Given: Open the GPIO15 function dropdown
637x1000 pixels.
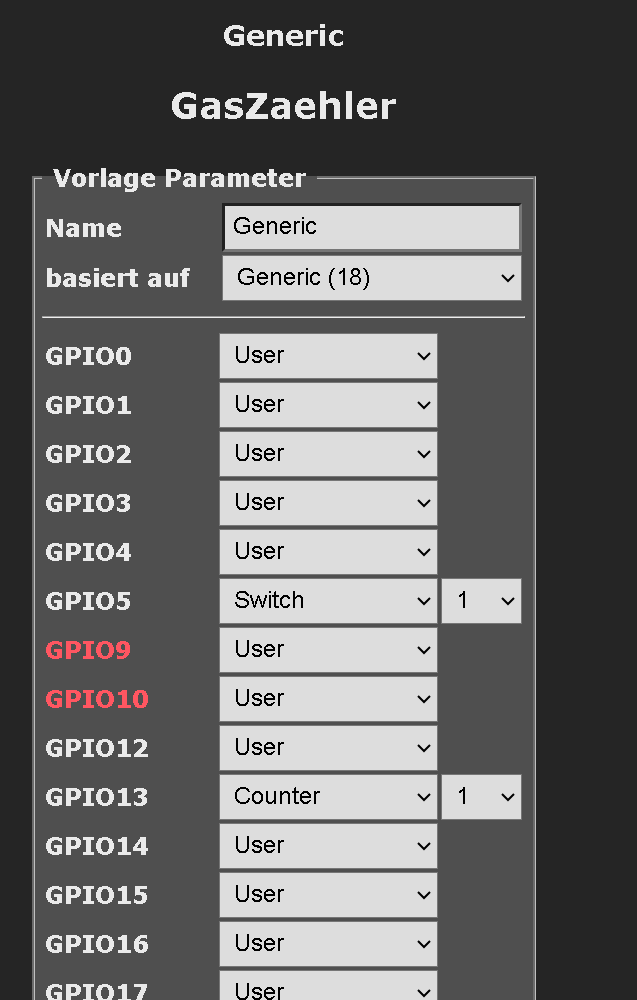Looking at the screenshot, I should pos(328,895).
